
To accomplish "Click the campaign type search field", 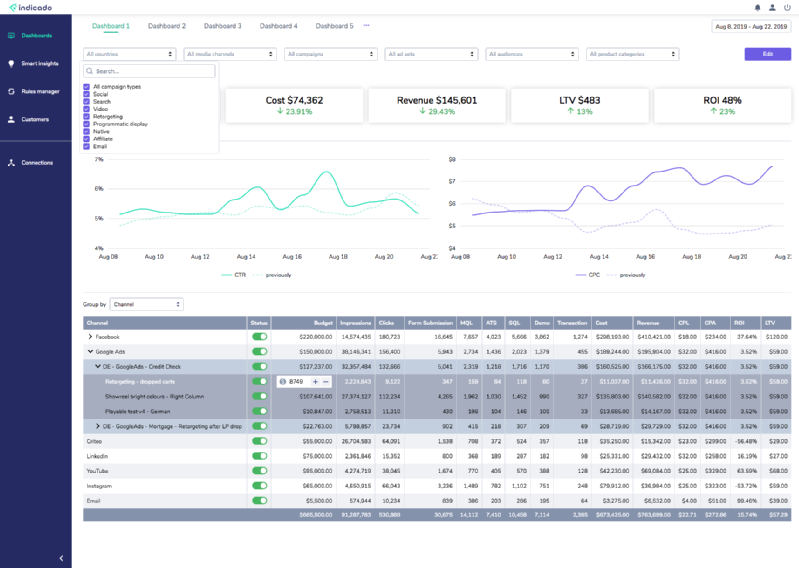I will click(x=150, y=71).
